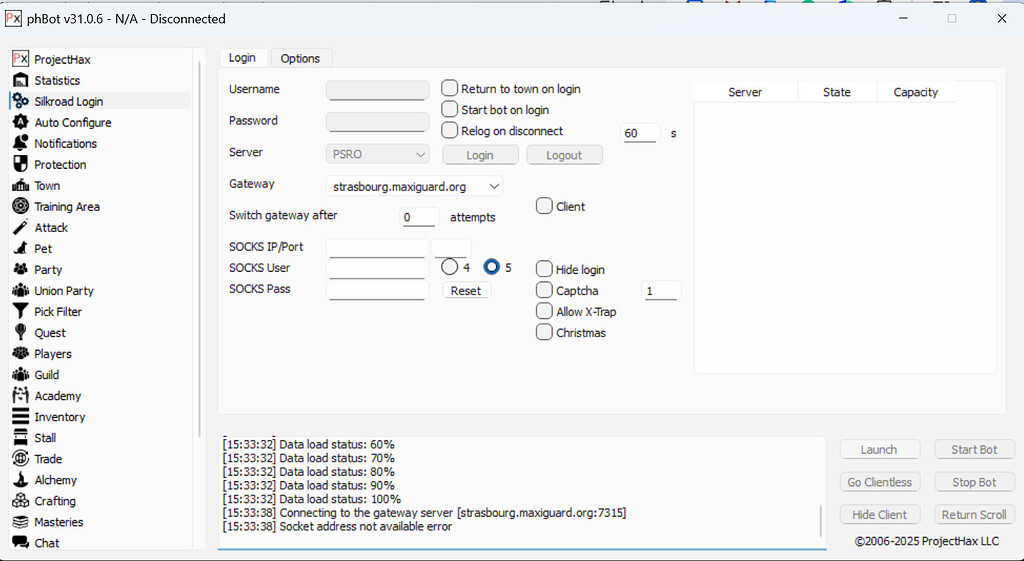The height and width of the screenshot is (561, 1024).
Task: Reset the SOCKS settings
Action: click(466, 291)
